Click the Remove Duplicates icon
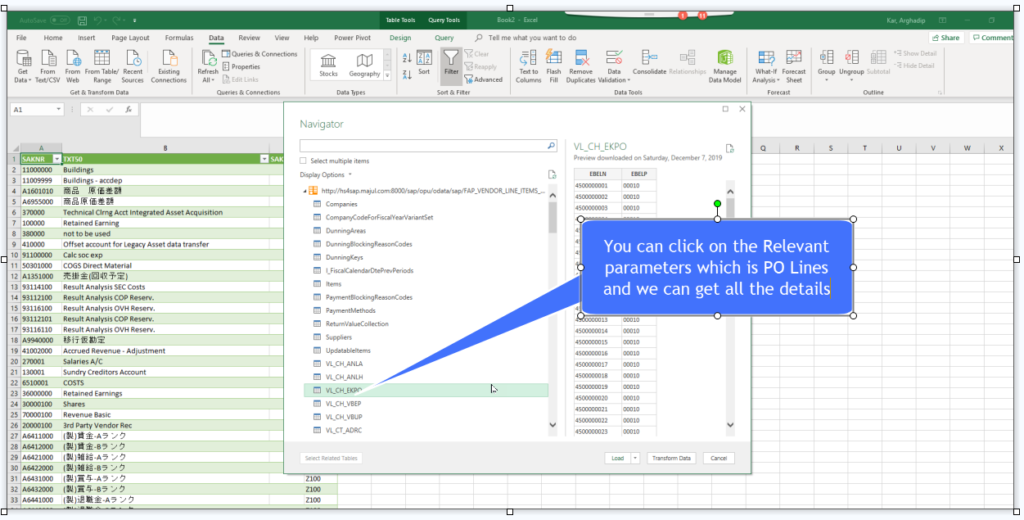Viewport: 1024px width, 520px height. pos(581,66)
